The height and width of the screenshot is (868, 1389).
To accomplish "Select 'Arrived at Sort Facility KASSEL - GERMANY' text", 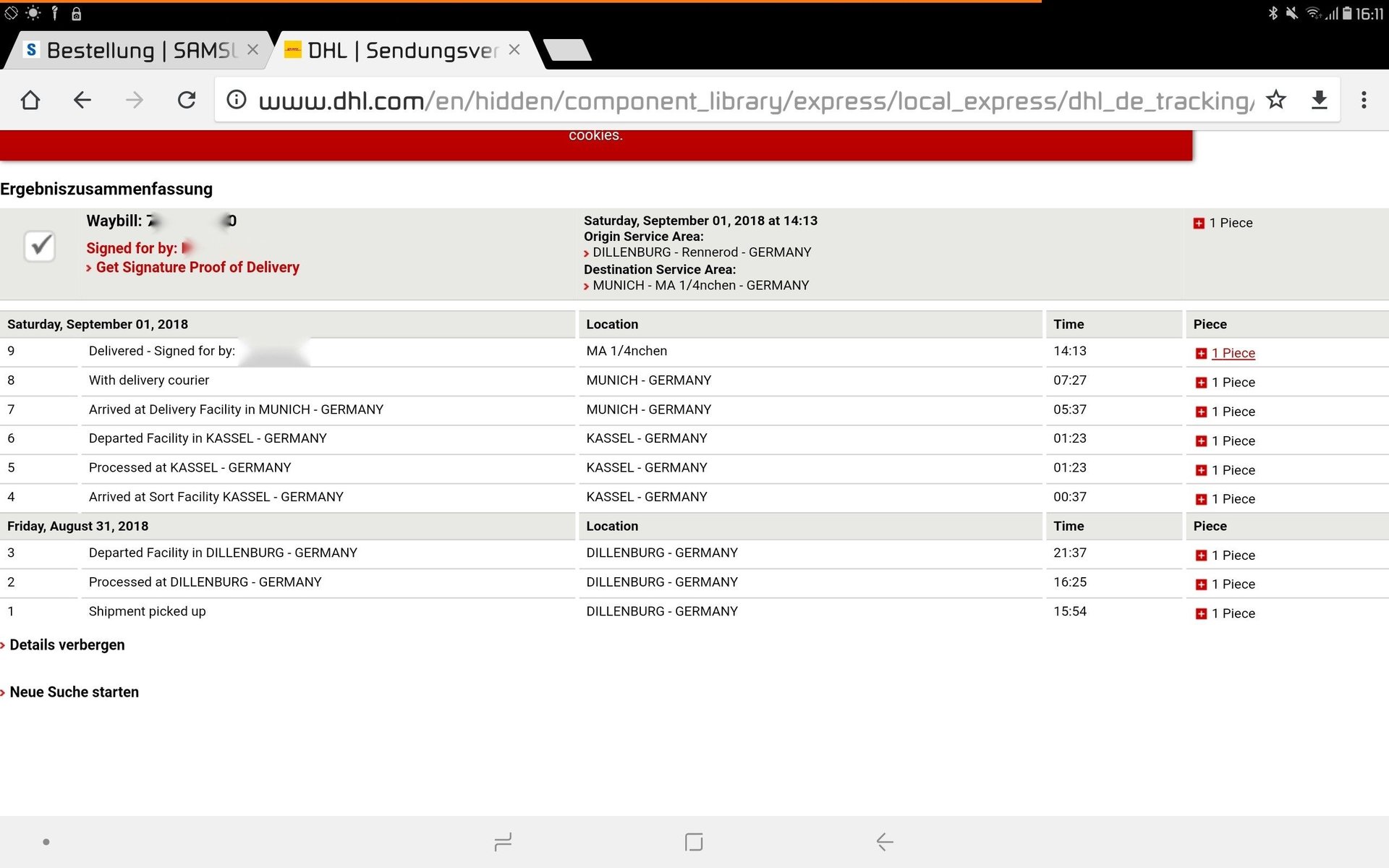I will click(x=216, y=497).
